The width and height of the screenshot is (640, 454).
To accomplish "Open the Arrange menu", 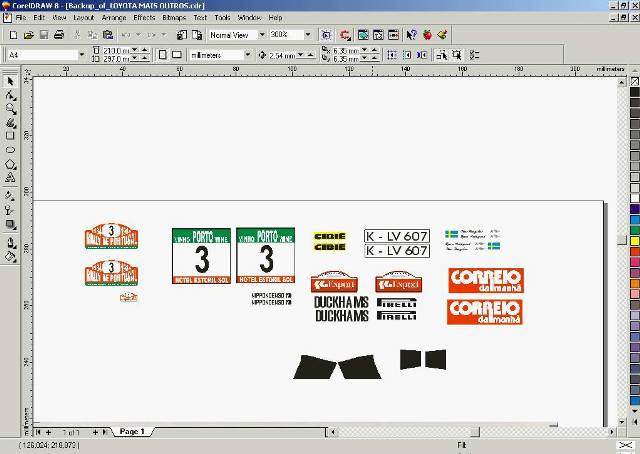I will coord(114,18).
